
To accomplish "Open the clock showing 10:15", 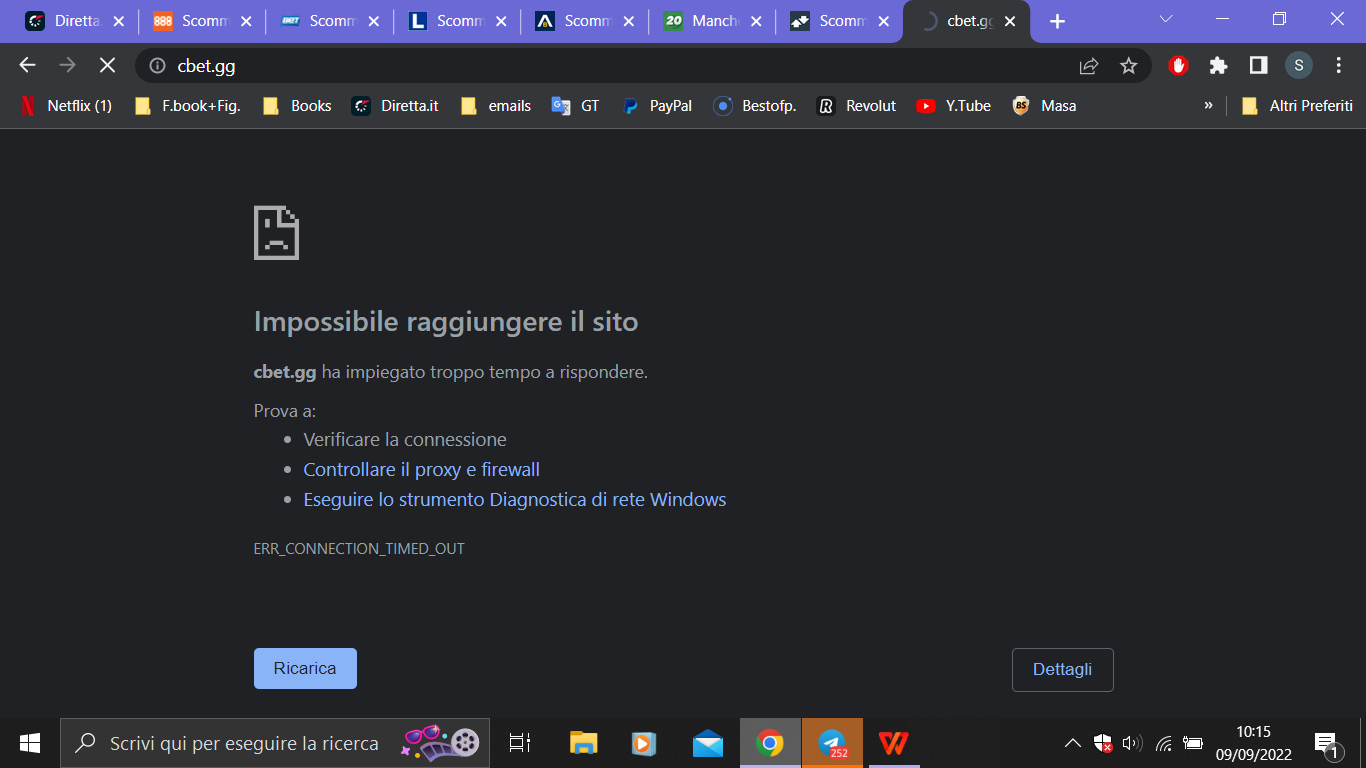I will coord(1253,743).
